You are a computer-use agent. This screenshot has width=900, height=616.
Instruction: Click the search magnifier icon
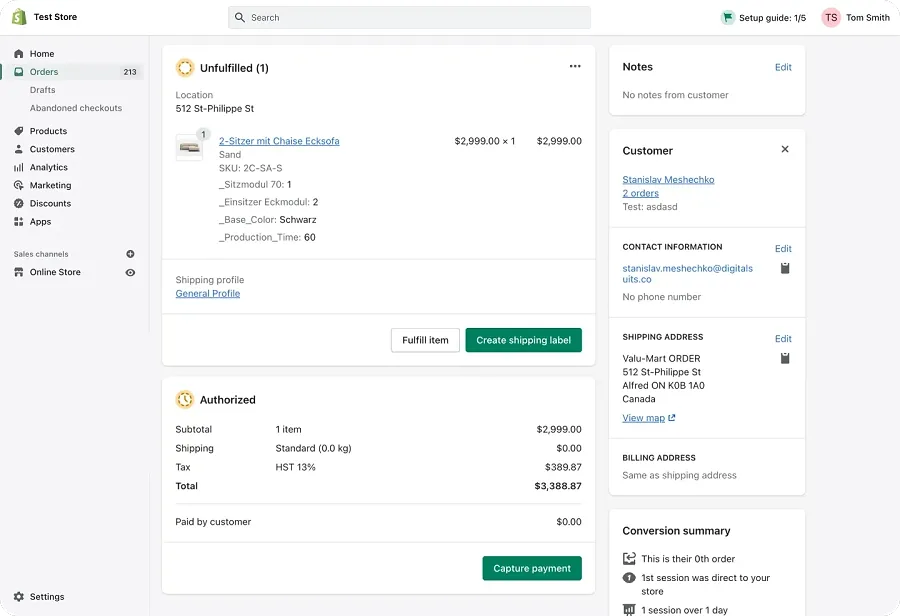tap(240, 18)
